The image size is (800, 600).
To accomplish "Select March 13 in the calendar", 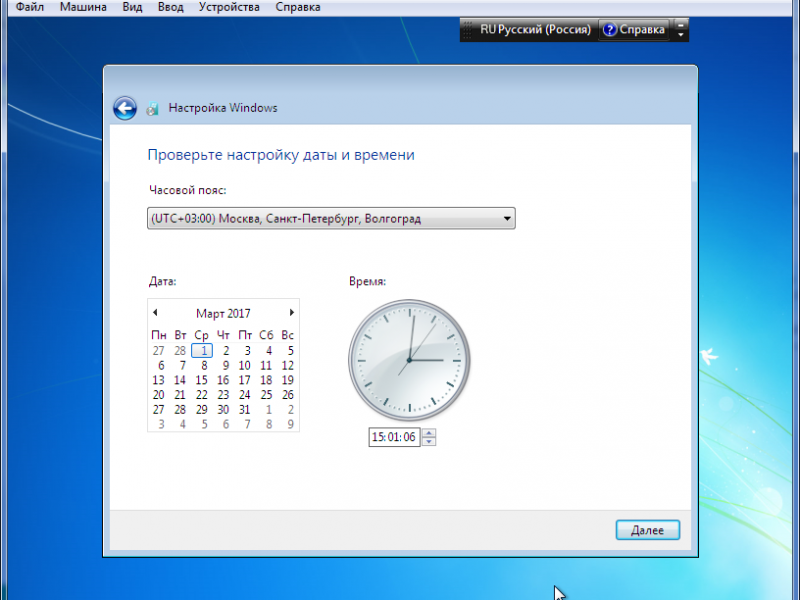I will point(159,380).
